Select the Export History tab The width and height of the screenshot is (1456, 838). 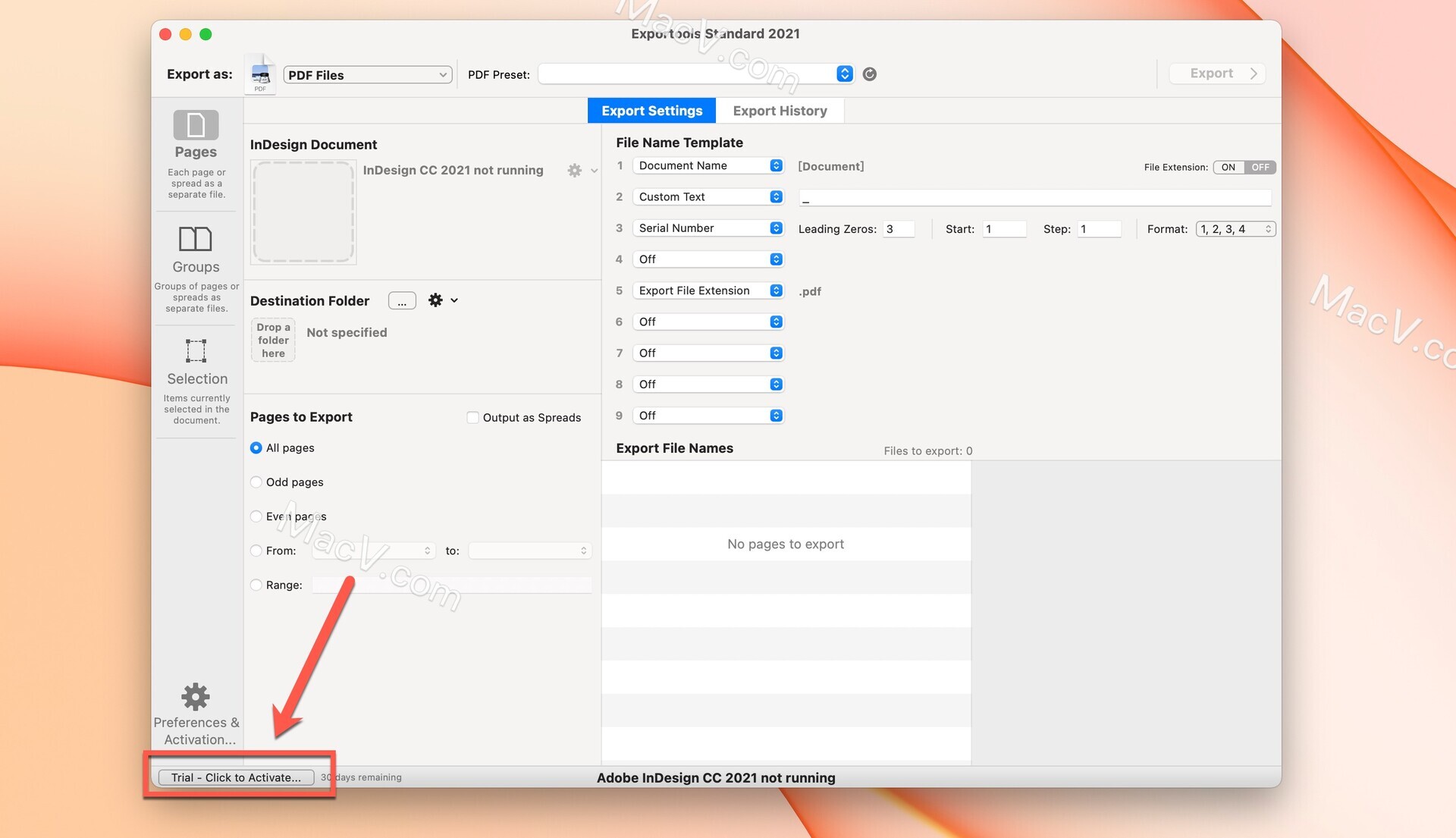click(x=780, y=110)
